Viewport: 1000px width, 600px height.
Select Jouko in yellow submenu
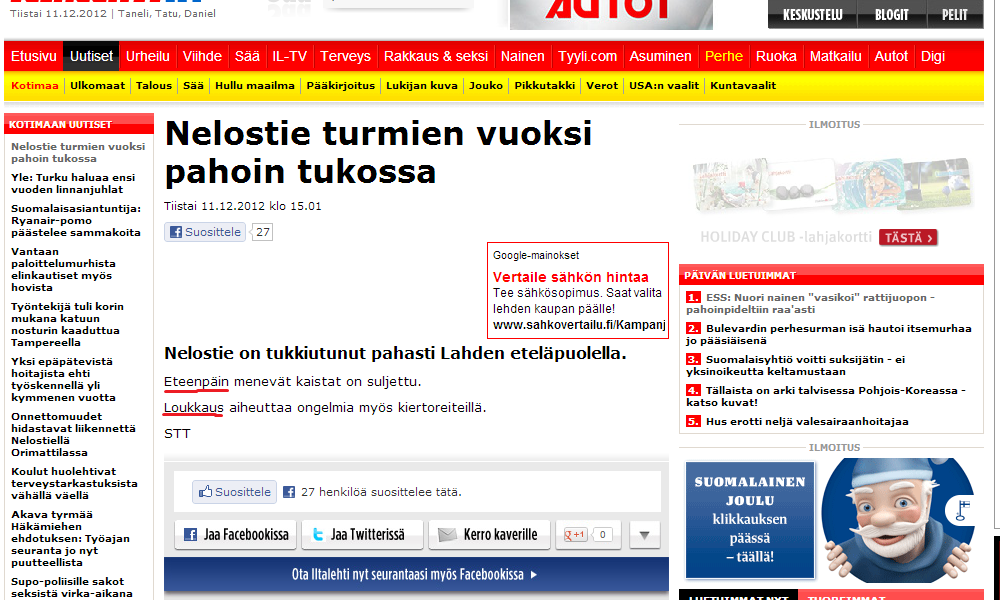coord(486,85)
